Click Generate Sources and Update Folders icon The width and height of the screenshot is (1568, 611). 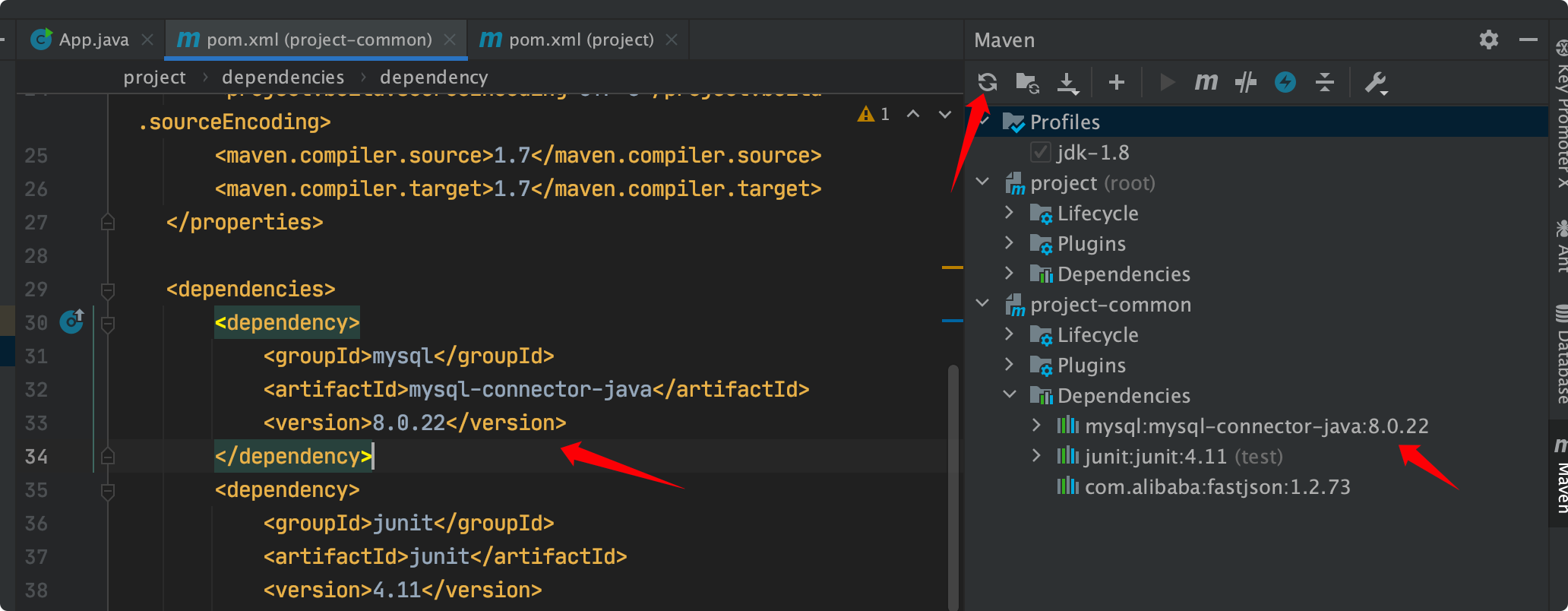point(1027,82)
